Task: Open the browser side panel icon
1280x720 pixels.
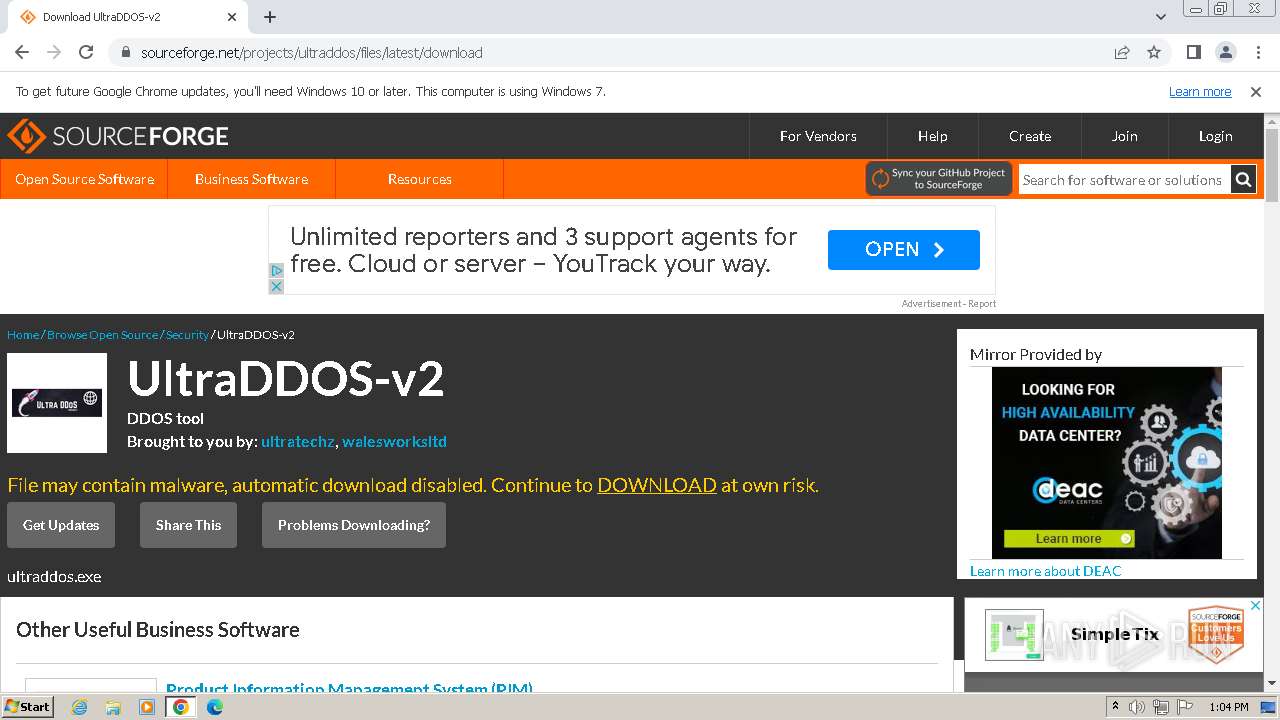Action: [x=1193, y=52]
